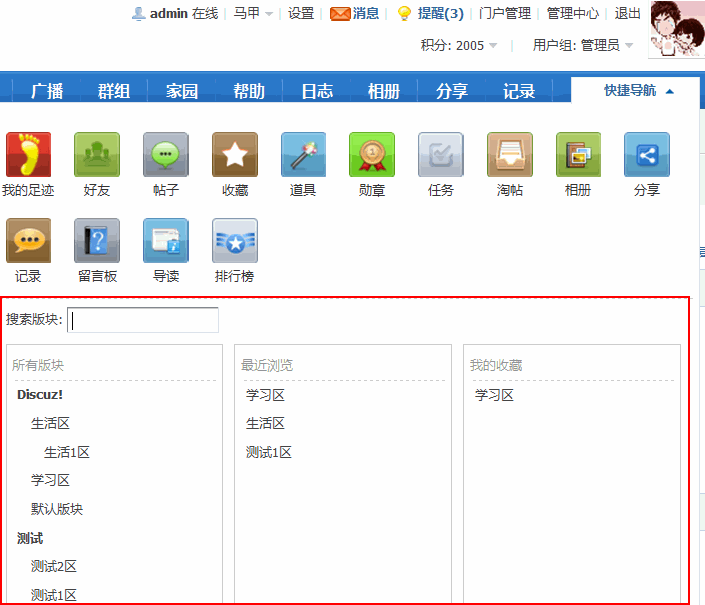Switch to the 日志 nav tab
This screenshot has height=605, width=705.
pyautogui.click(x=317, y=91)
